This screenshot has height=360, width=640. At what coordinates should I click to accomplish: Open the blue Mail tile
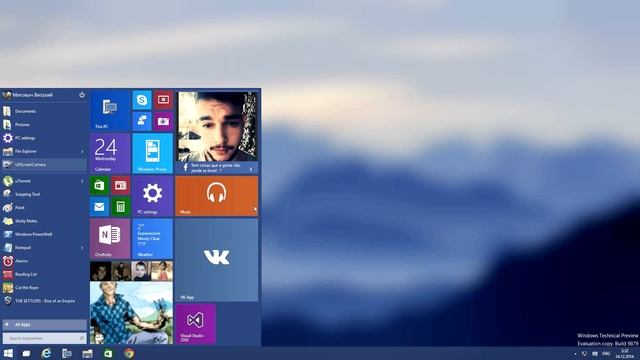click(99, 207)
